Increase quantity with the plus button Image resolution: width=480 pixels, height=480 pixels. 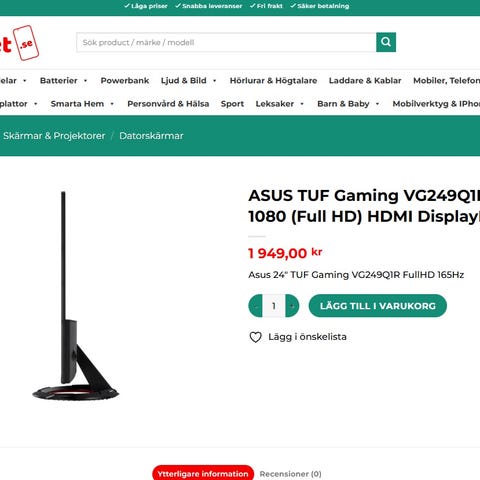click(x=292, y=306)
